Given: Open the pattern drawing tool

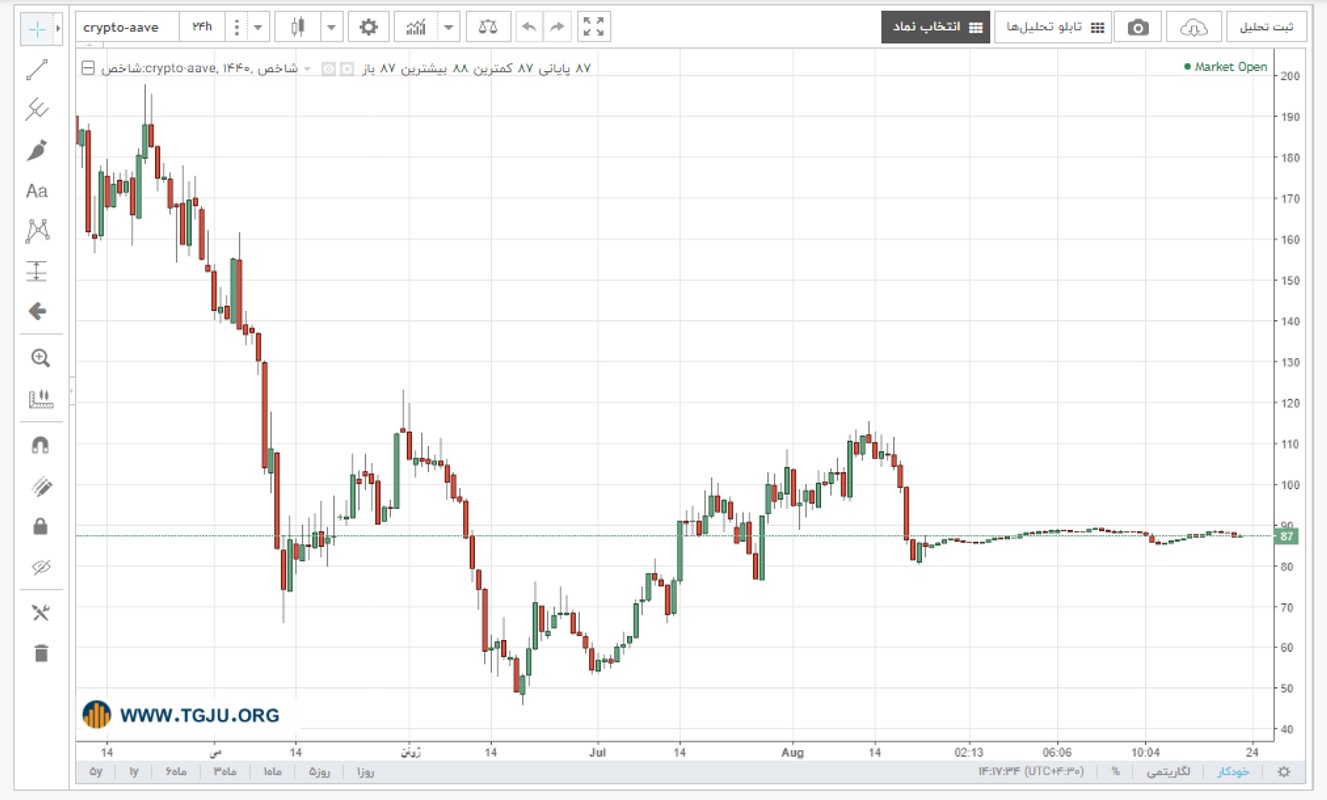Looking at the screenshot, I should [38, 231].
